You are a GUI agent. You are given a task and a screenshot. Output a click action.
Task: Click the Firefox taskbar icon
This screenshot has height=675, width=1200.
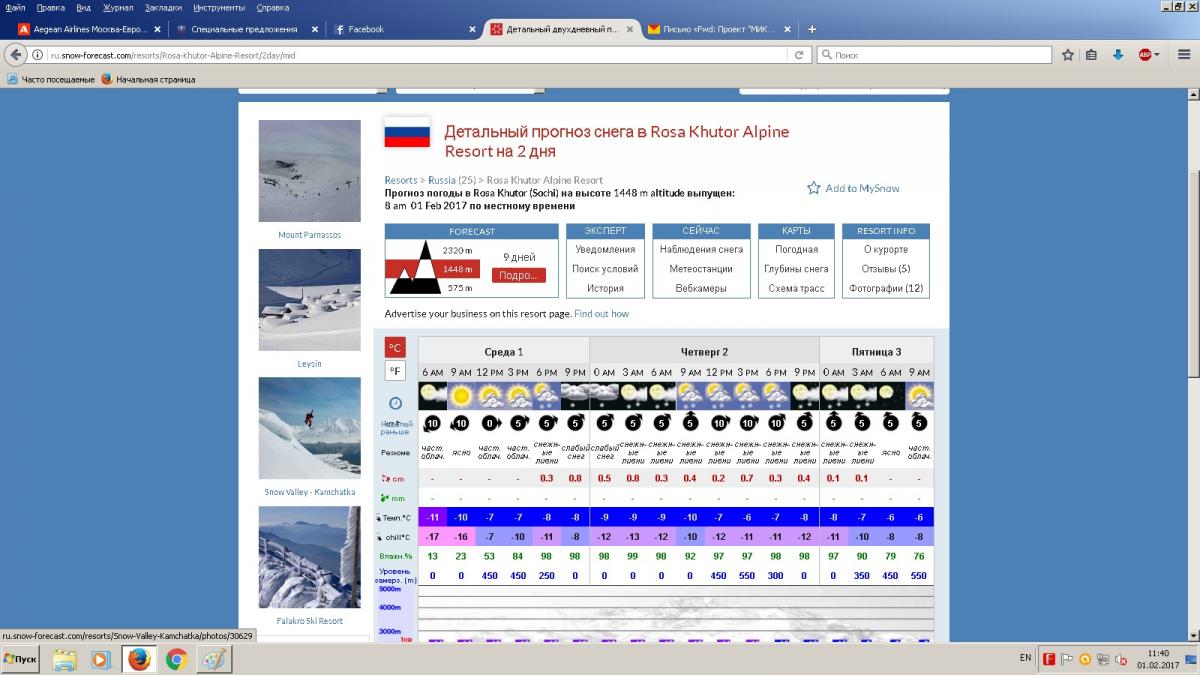coord(140,660)
